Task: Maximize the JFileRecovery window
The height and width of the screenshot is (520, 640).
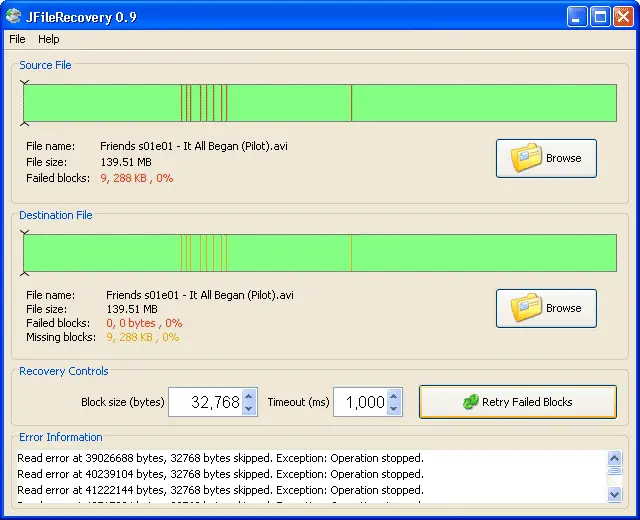Action: tap(600, 17)
